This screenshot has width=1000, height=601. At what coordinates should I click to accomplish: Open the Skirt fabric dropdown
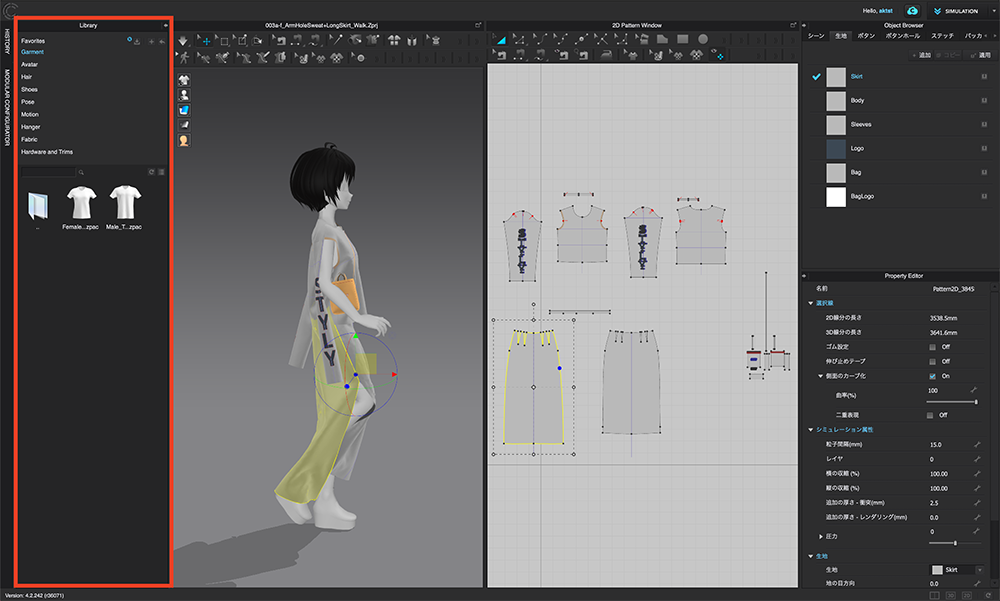[980, 570]
